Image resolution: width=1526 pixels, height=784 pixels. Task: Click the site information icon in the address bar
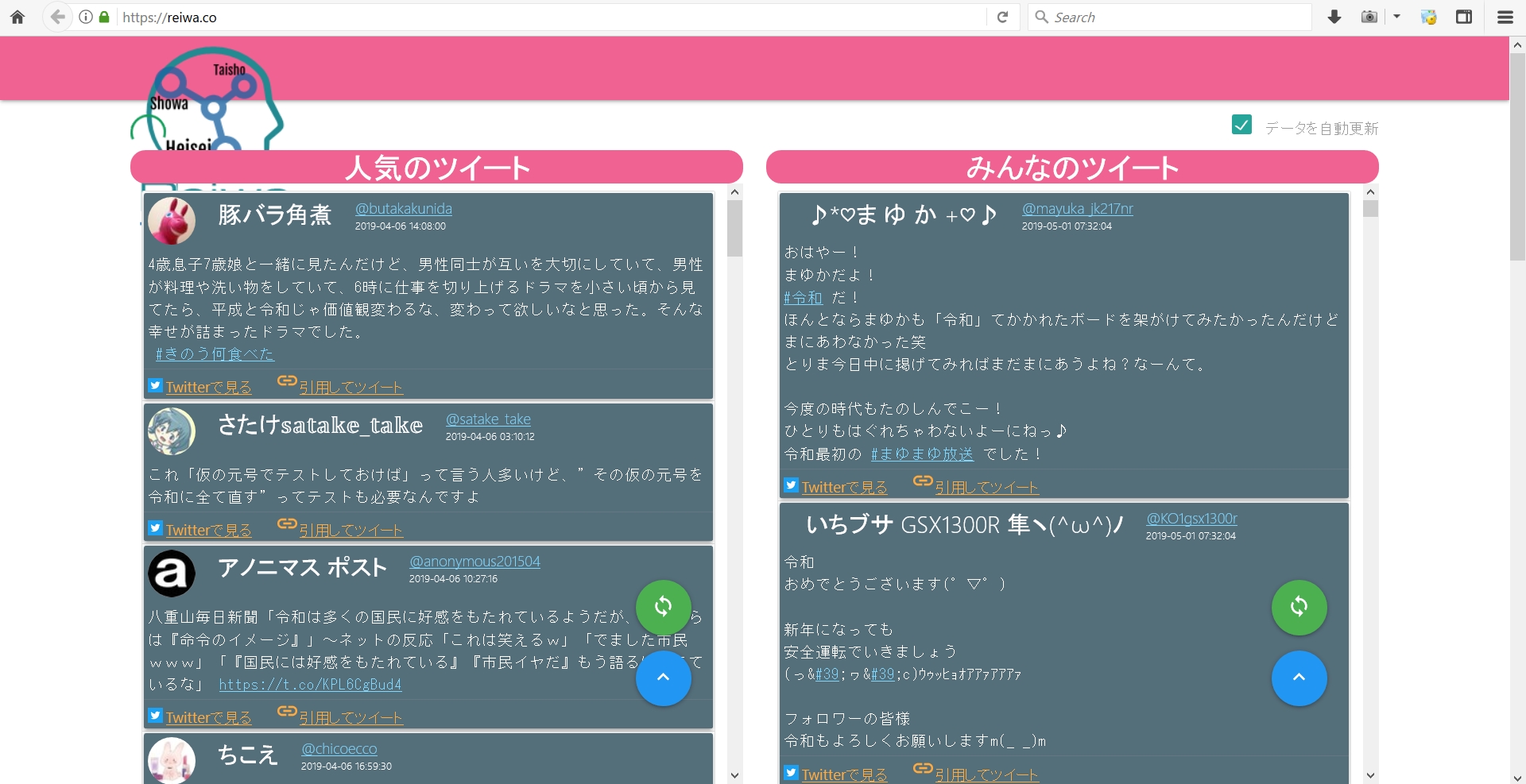tap(86, 17)
